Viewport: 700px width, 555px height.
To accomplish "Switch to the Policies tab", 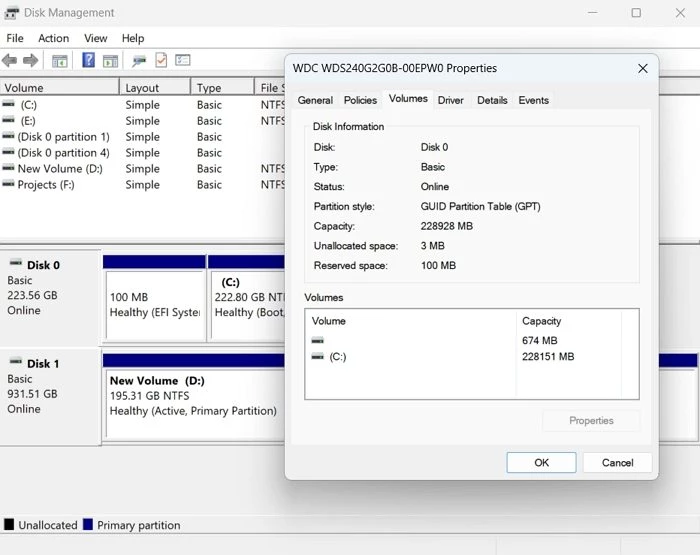I will pos(360,100).
